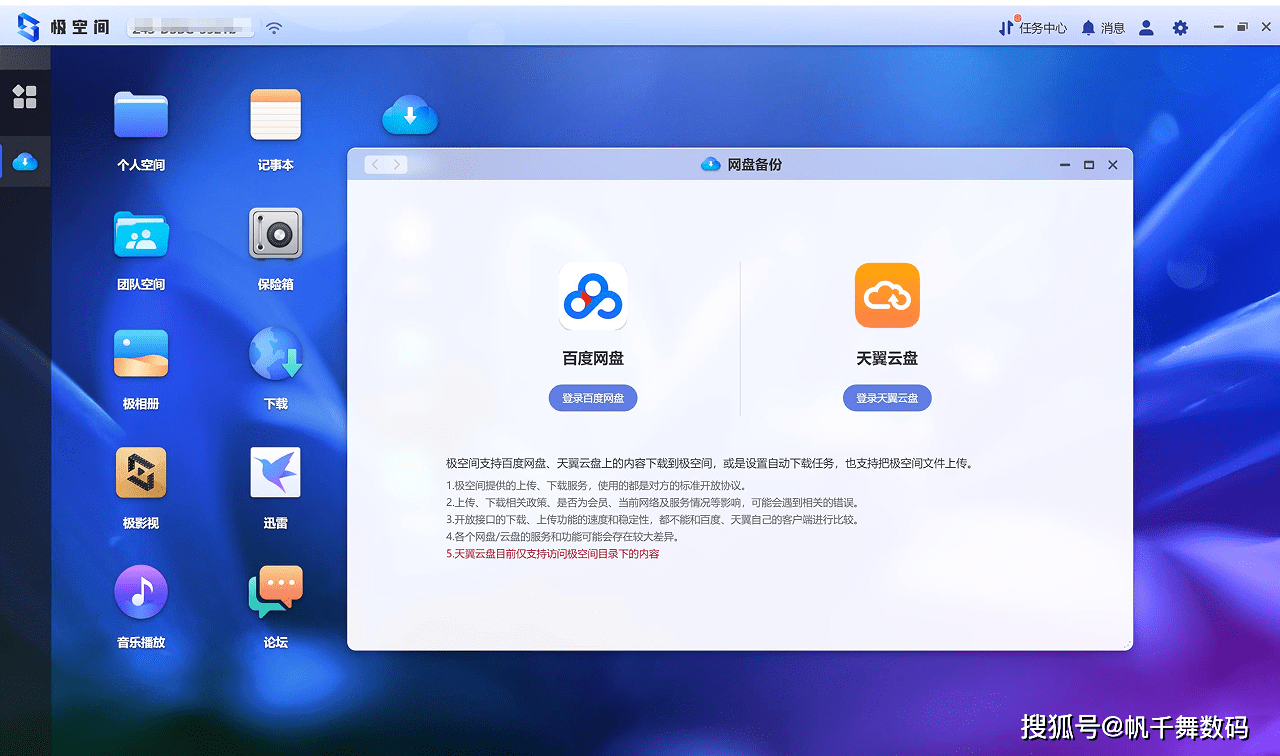This screenshot has height=756, width=1280.
Task: Launch the 极影视 video app
Action: [141, 473]
